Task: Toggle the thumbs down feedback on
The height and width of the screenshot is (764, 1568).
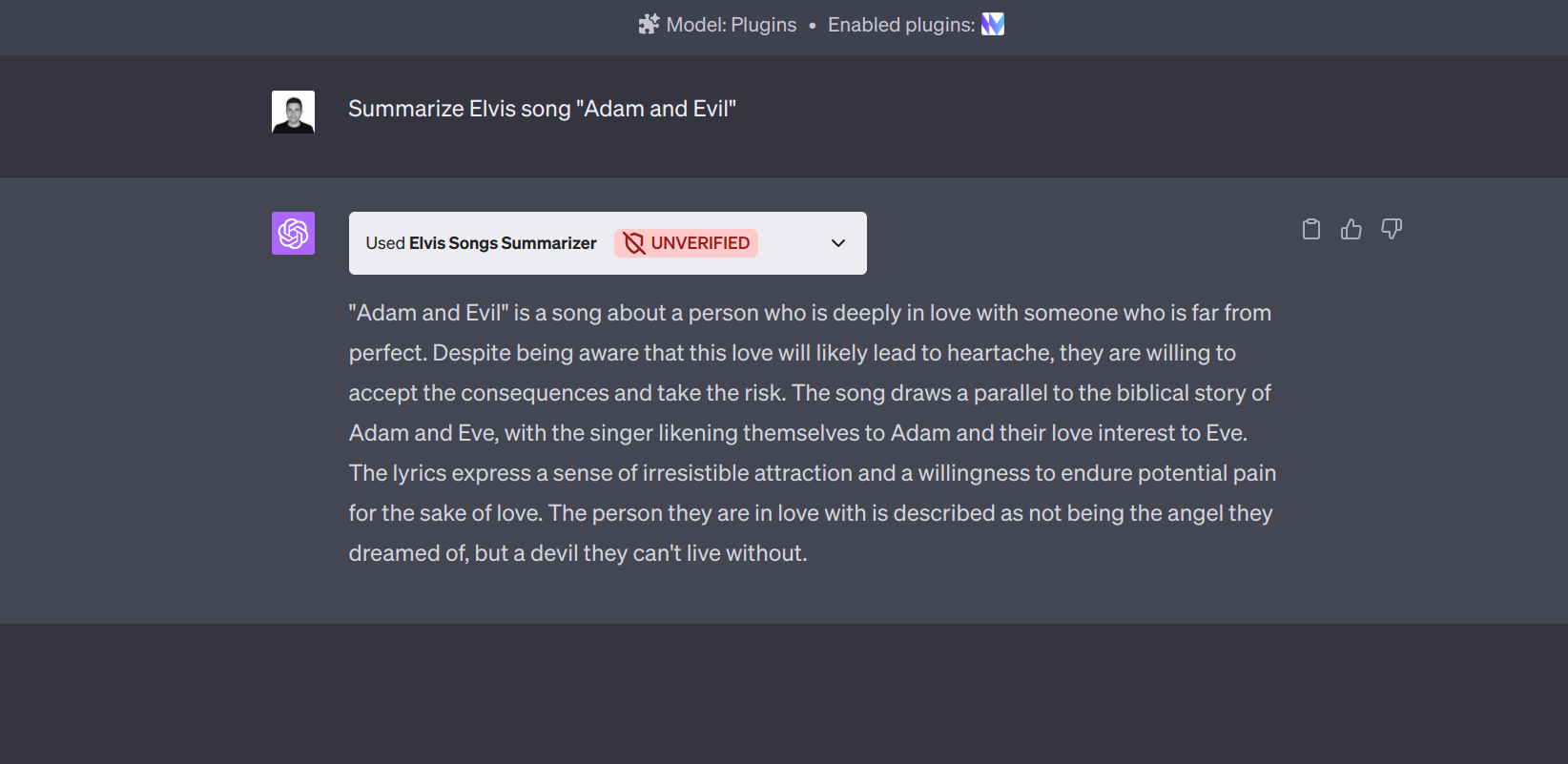Action: coord(1392,229)
